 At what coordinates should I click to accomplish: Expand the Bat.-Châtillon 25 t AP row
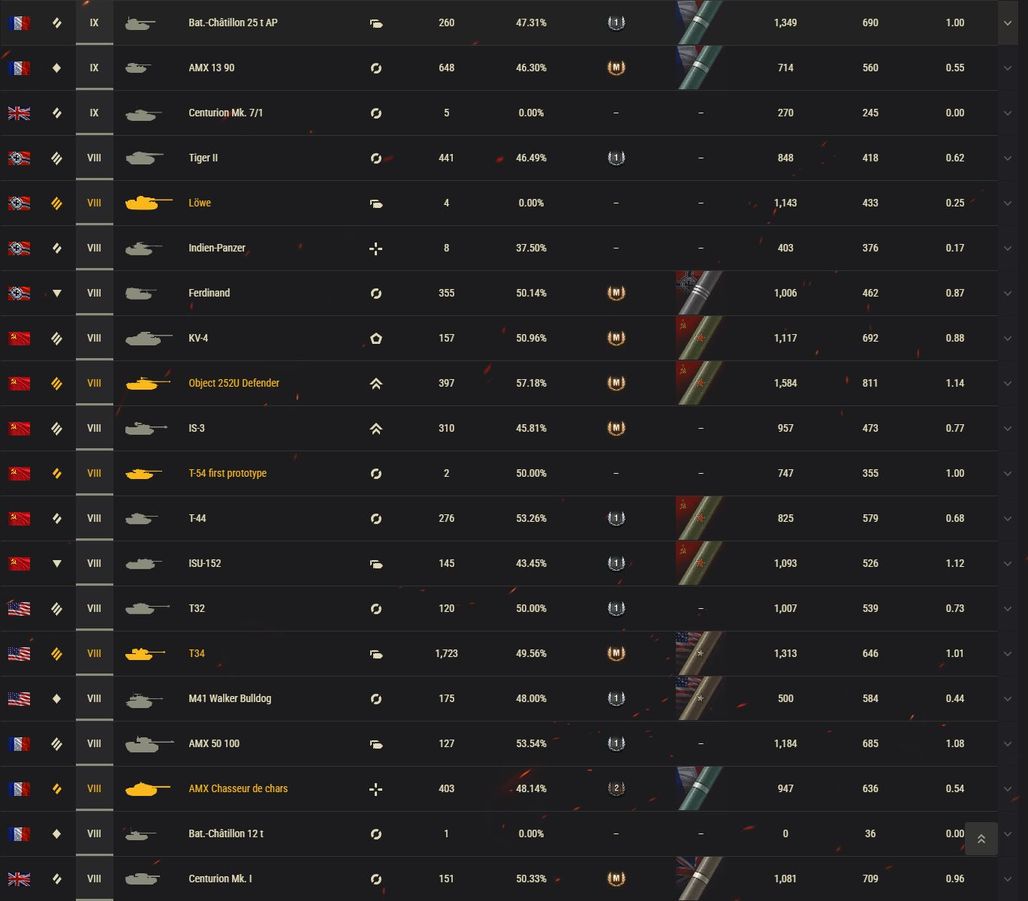point(1007,23)
